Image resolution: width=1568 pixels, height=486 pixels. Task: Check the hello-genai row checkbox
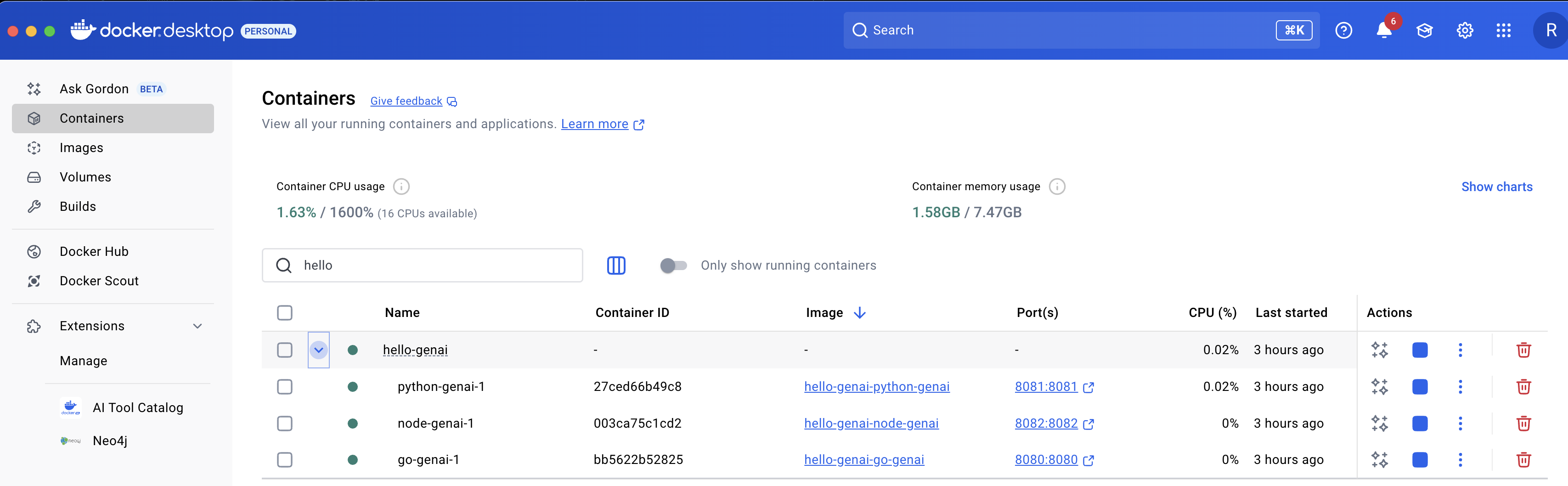(284, 350)
